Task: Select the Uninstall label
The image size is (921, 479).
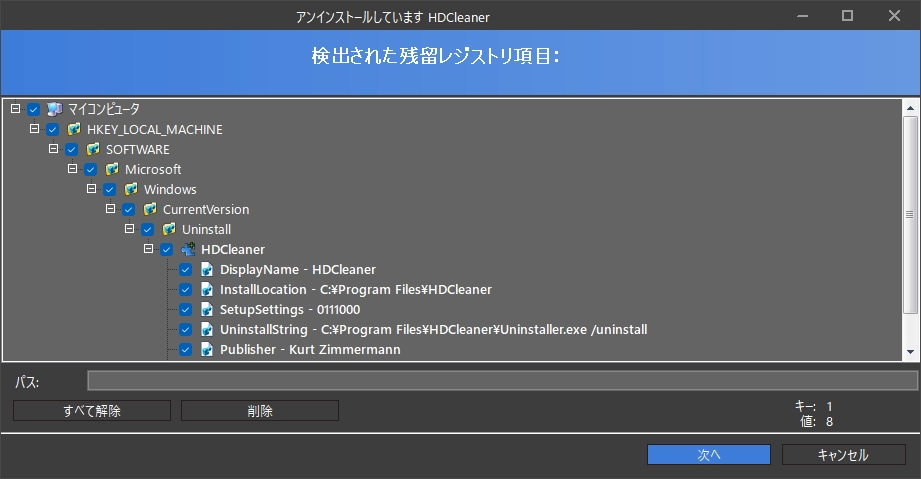Action: pos(206,229)
